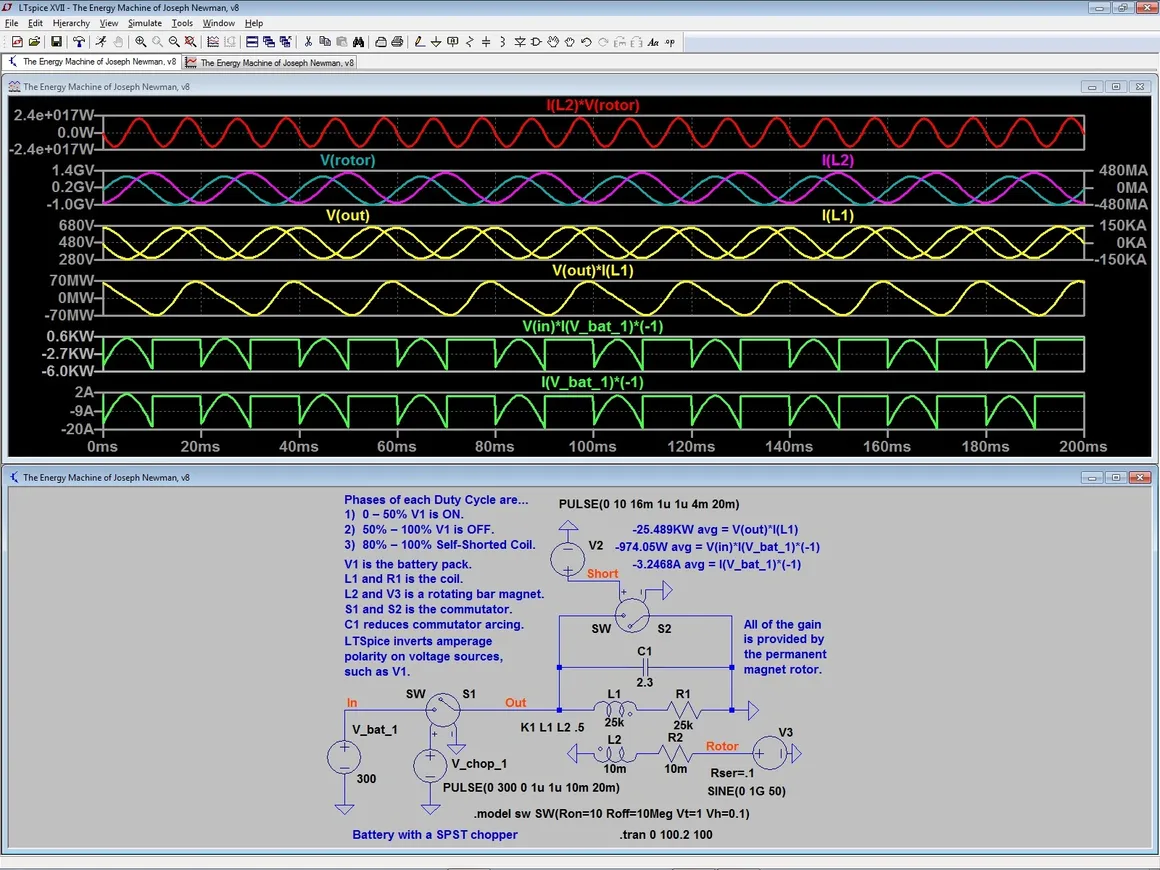Open the Control Panel hammer icon
This screenshot has height=870, width=1160.
tap(78, 42)
